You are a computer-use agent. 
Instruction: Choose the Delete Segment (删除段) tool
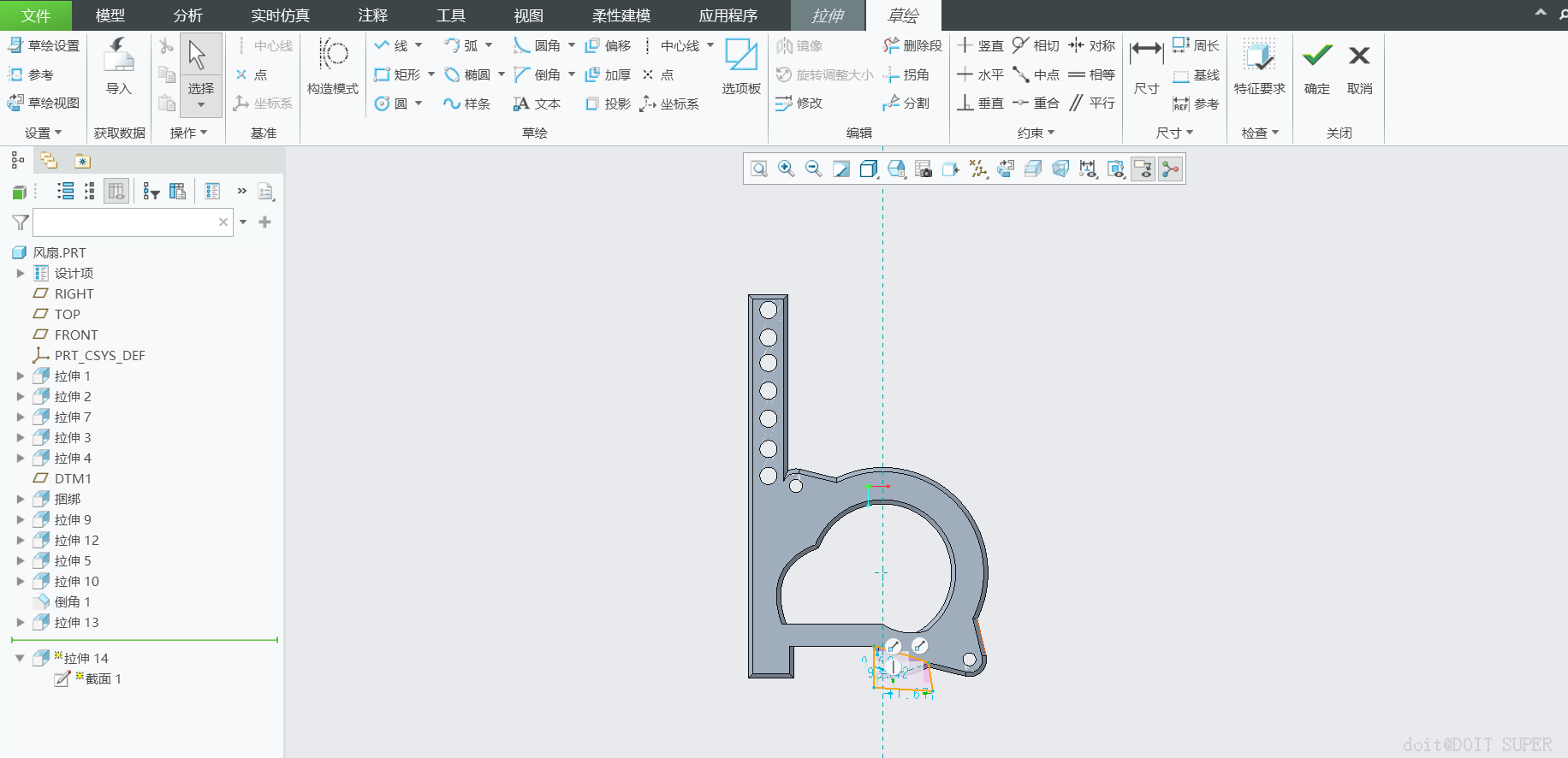912,45
